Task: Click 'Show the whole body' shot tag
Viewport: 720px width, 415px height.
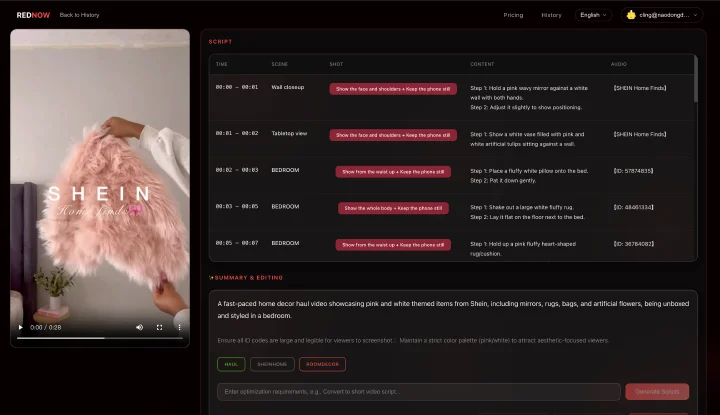Action: 393,208
